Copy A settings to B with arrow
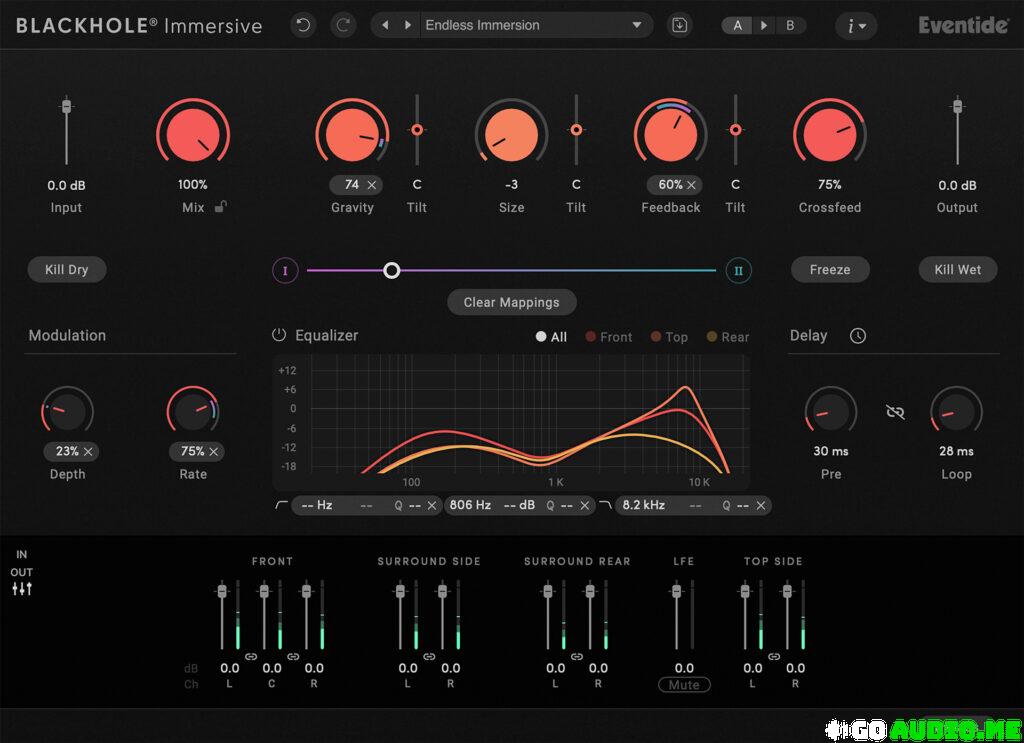The height and width of the screenshot is (743, 1024). (x=763, y=25)
